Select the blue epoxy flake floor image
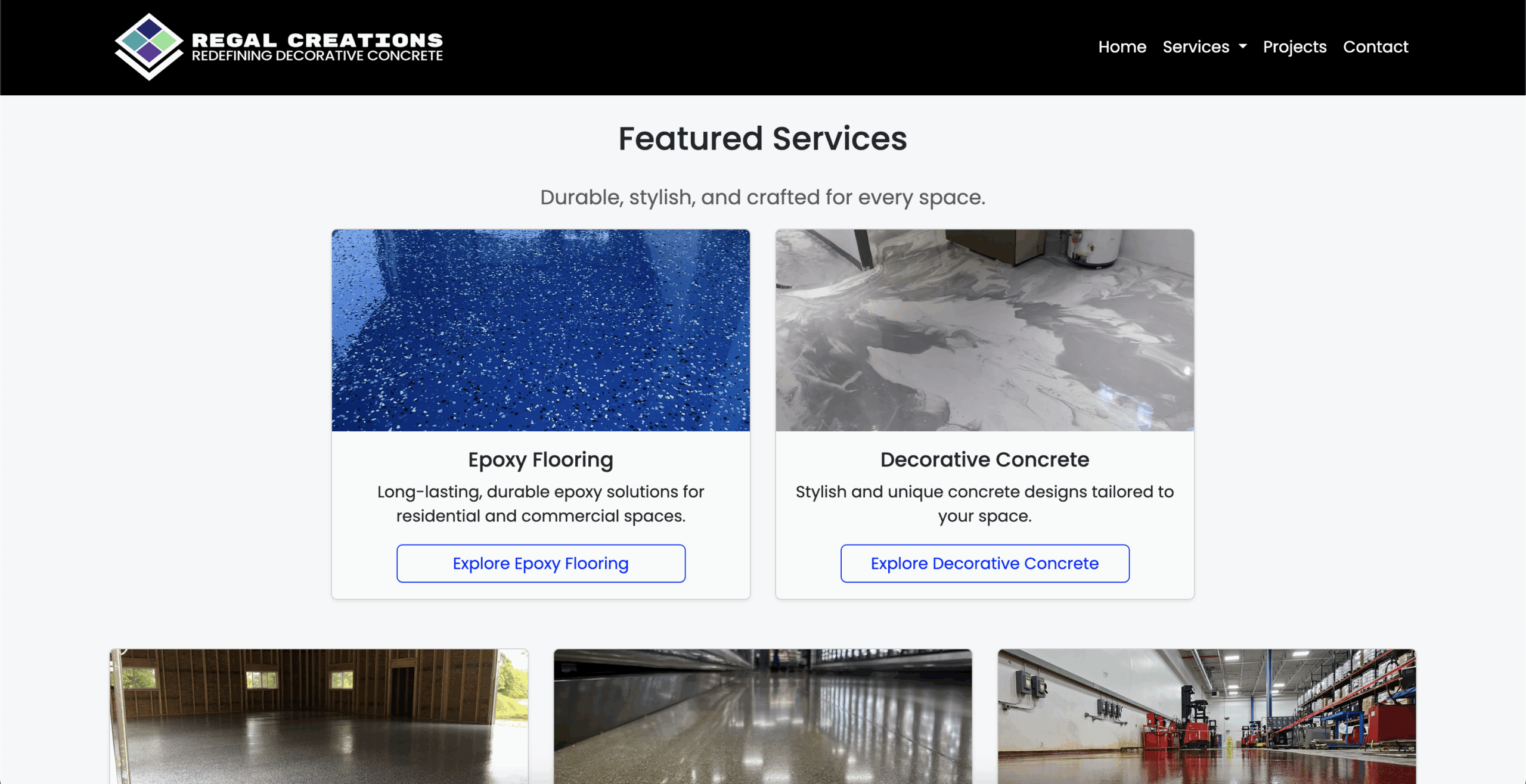Screen dimensions: 1526x784 pyautogui.click(x=541, y=330)
